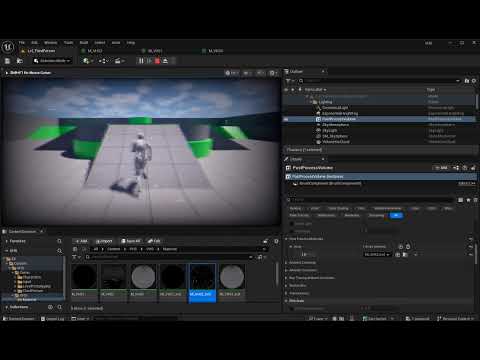Open the Tools menu
The width and height of the screenshot is (480, 360).
[x=68, y=43]
